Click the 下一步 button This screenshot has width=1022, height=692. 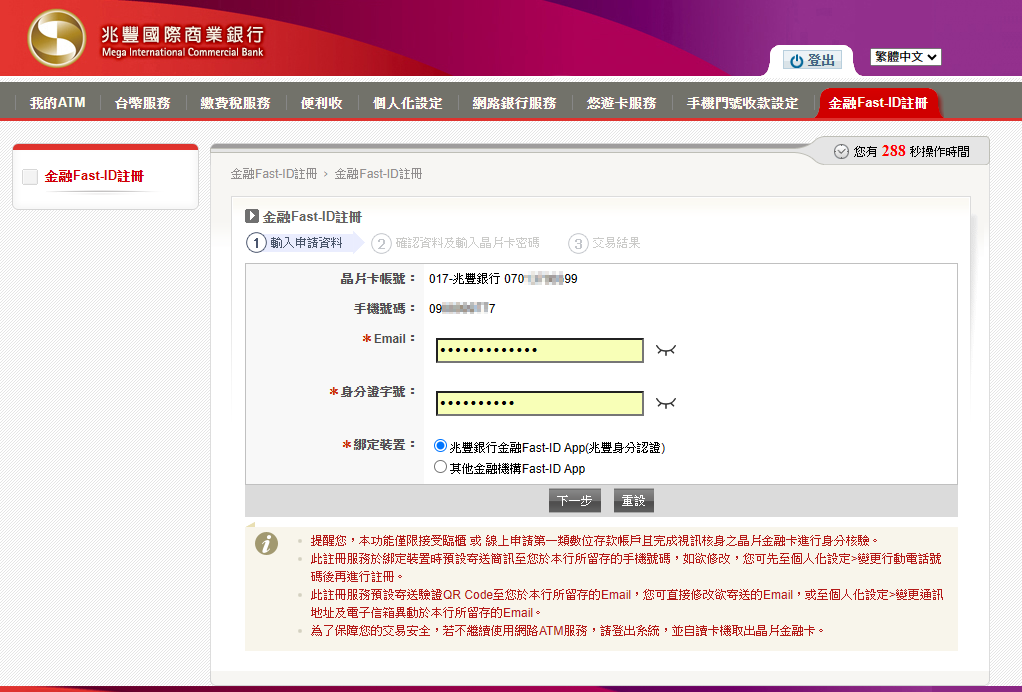coord(574,500)
